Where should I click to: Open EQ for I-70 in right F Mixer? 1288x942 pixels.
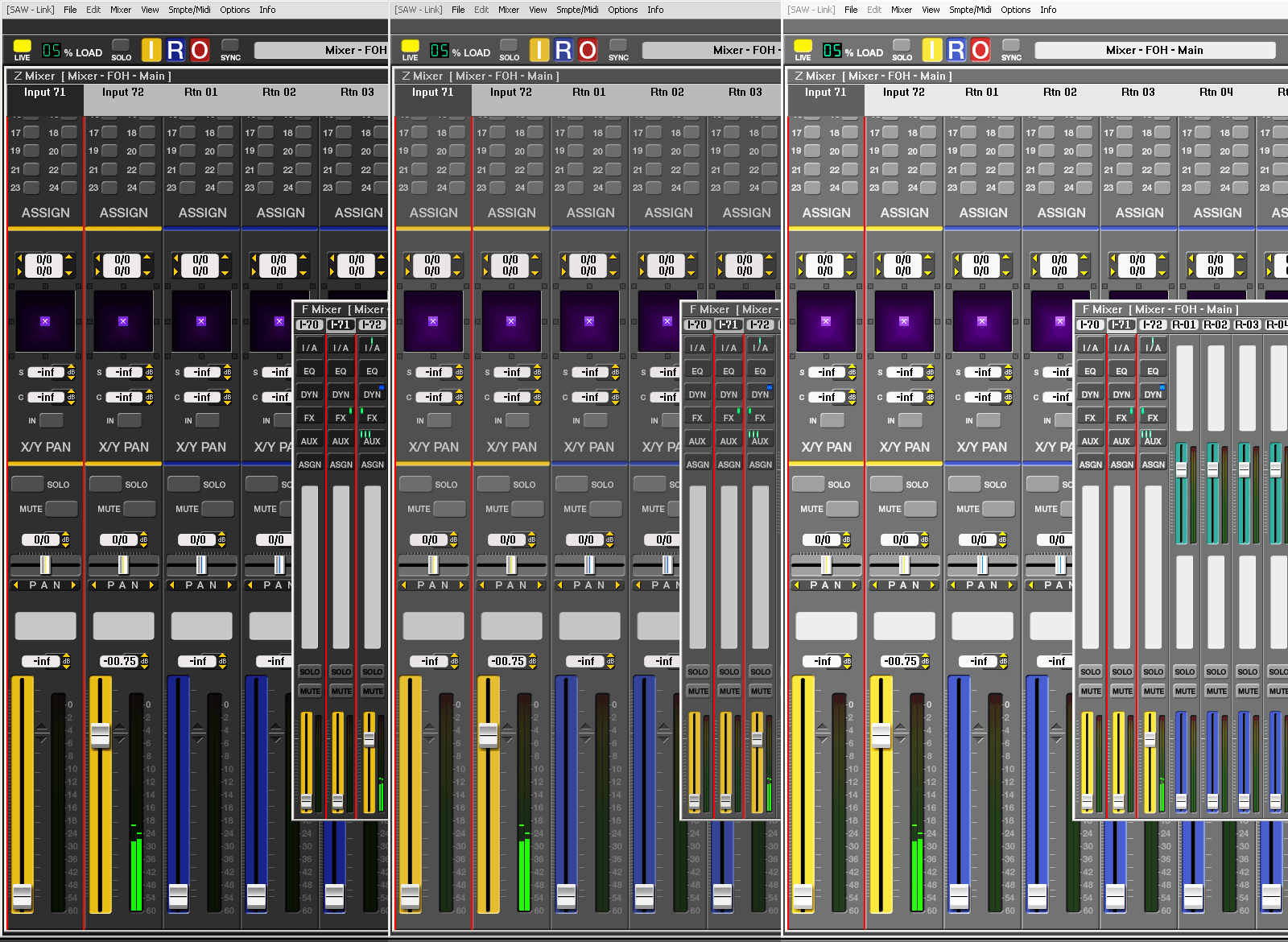(1090, 371)
